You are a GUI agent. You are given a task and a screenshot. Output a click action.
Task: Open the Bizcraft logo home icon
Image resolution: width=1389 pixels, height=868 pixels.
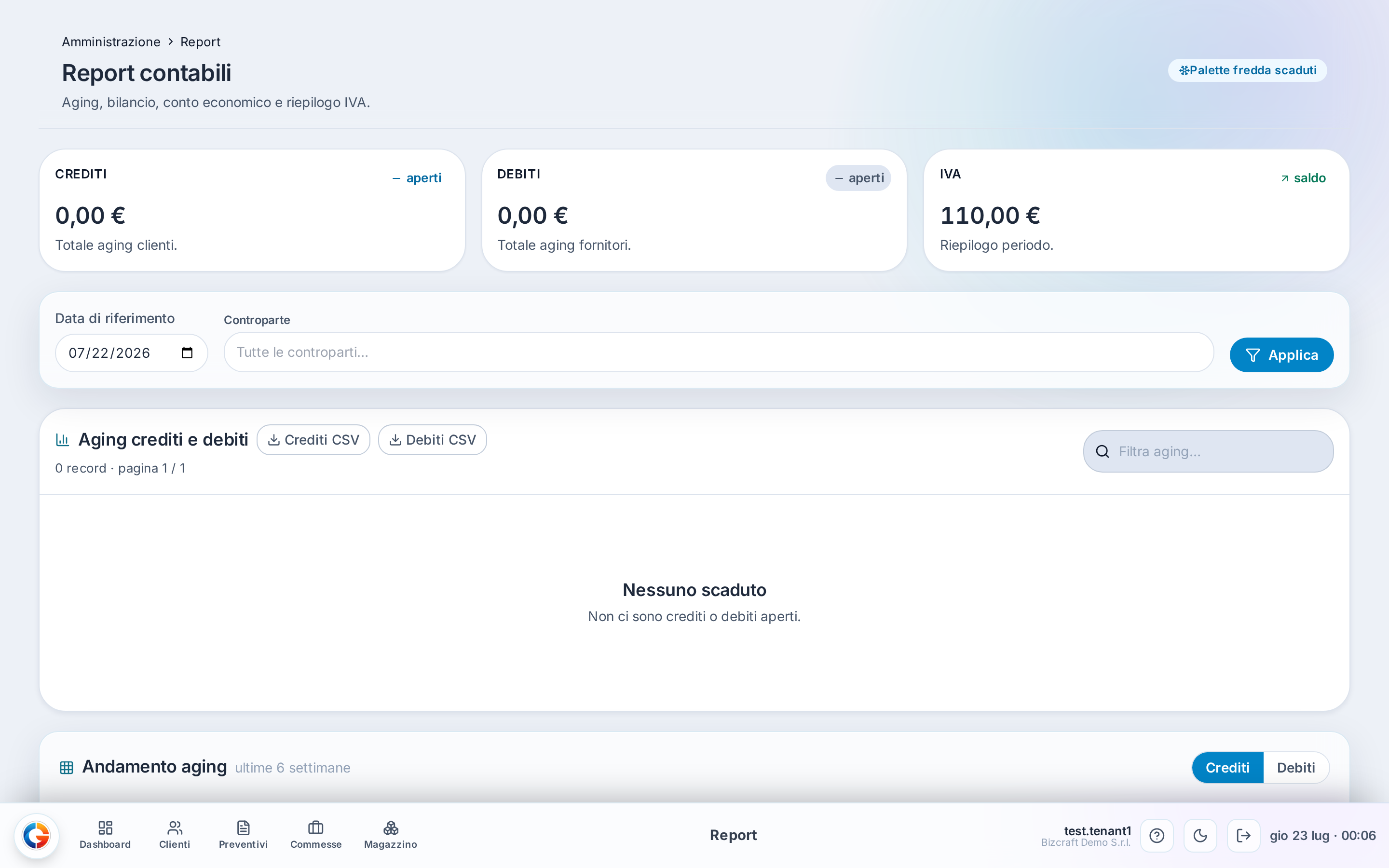[36, 835]
